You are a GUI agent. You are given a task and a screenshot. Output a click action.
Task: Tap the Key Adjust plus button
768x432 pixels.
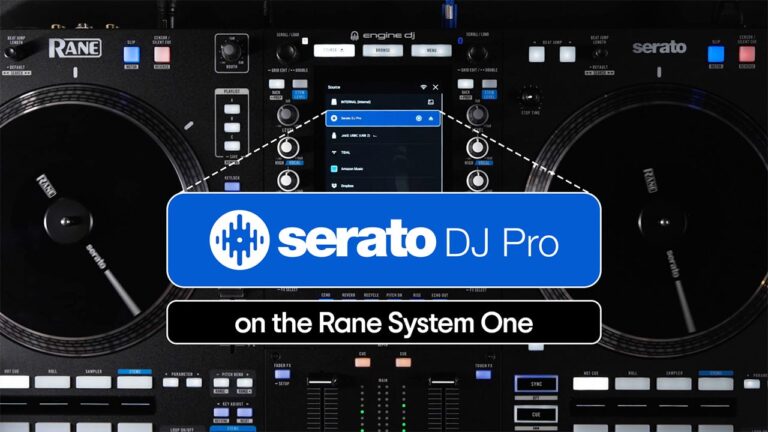[x=244, y=412]
